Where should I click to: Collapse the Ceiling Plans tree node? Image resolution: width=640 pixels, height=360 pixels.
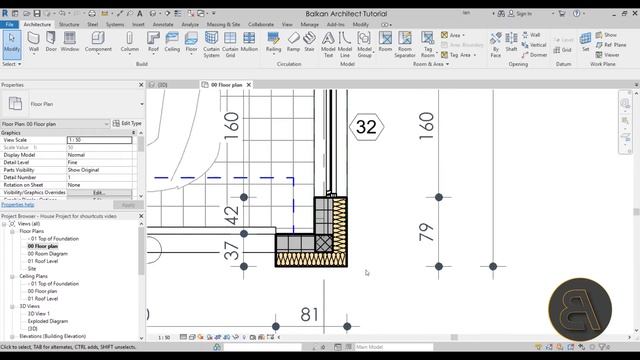[x=12, y=276]
